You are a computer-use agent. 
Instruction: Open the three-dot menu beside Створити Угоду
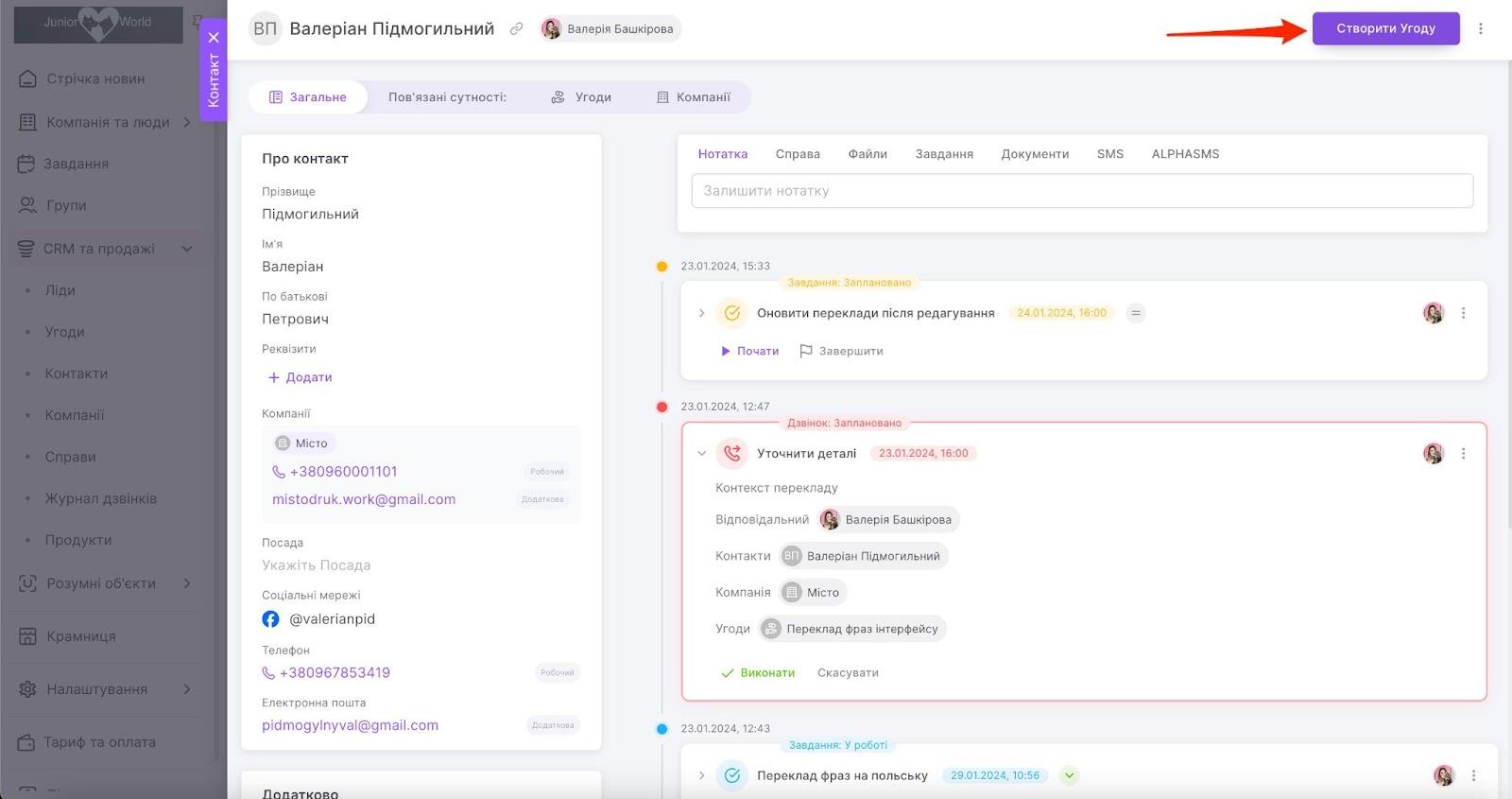1480,28
